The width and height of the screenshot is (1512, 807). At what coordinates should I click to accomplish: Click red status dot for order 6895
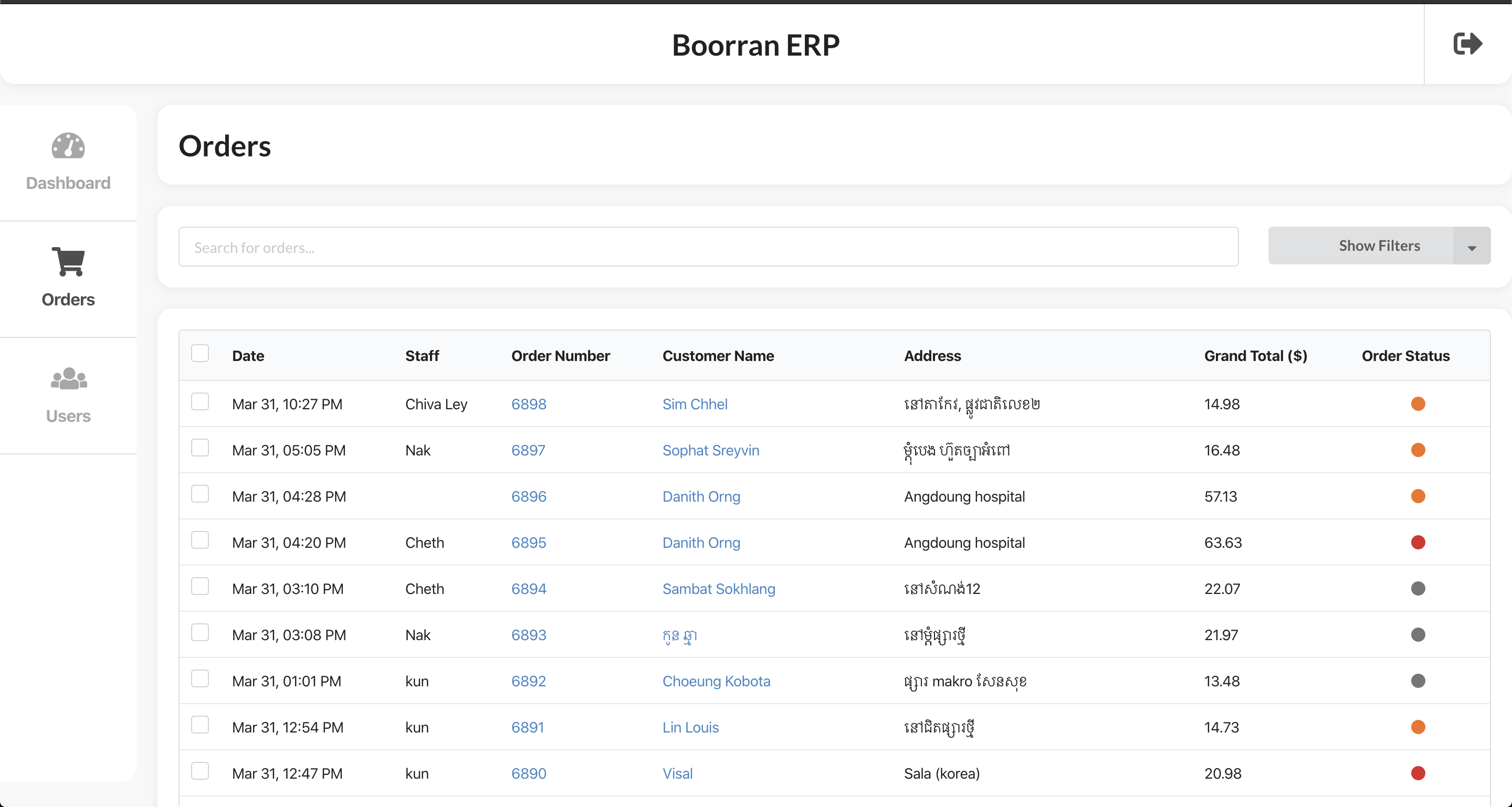pyautogui.click(x=1418, y=543)
